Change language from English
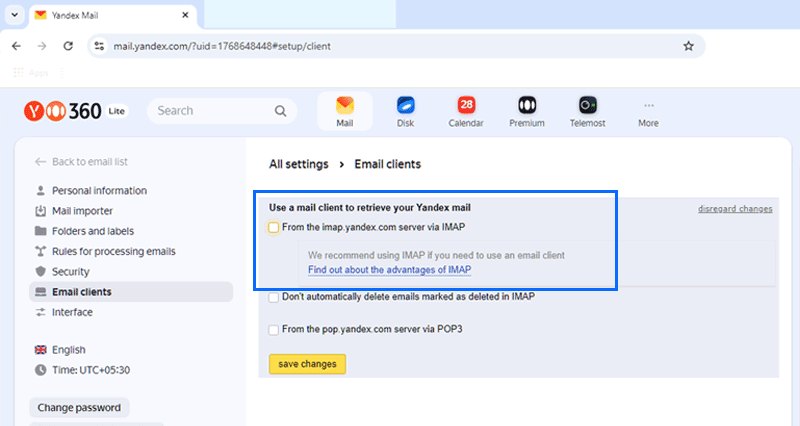Image resolution: width=800 pixels, height=426 pixels. pyautogui.click(x=68, y=350)
